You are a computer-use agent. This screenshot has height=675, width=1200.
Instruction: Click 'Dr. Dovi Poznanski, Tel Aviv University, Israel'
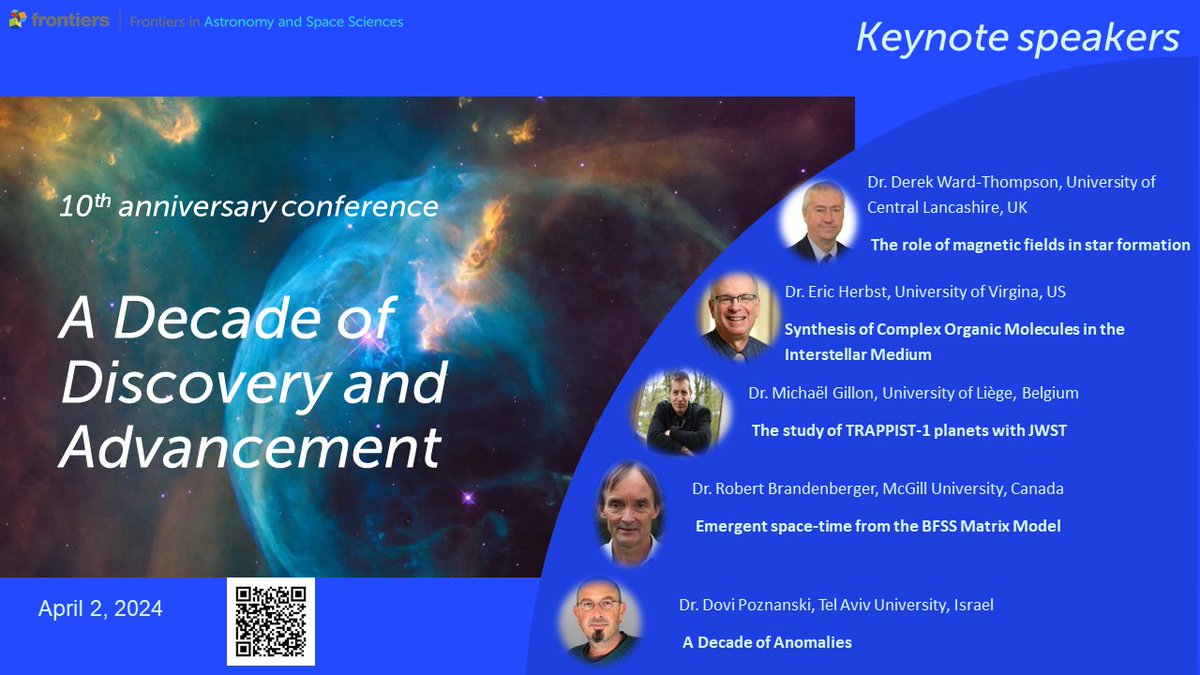tap(836, 605)
